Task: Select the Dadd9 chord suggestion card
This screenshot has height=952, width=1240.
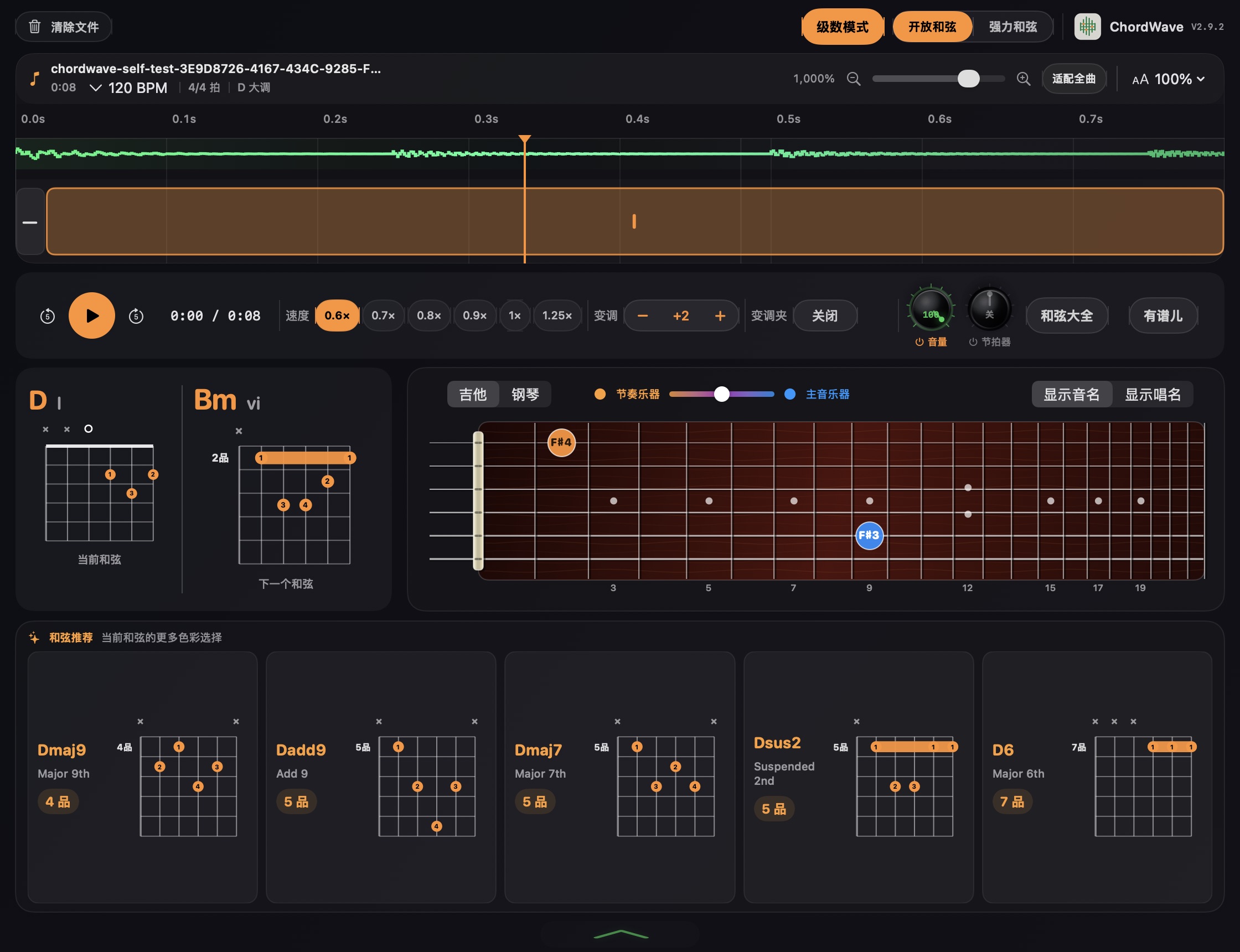Action: coord(381,778)
